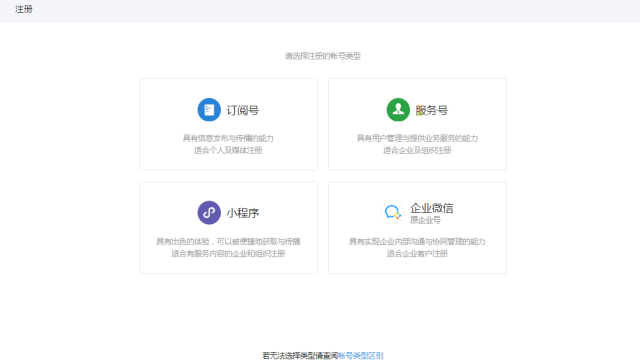
Task: Click the 企业微信 chat bubble icon
Action: coord(393,212)
